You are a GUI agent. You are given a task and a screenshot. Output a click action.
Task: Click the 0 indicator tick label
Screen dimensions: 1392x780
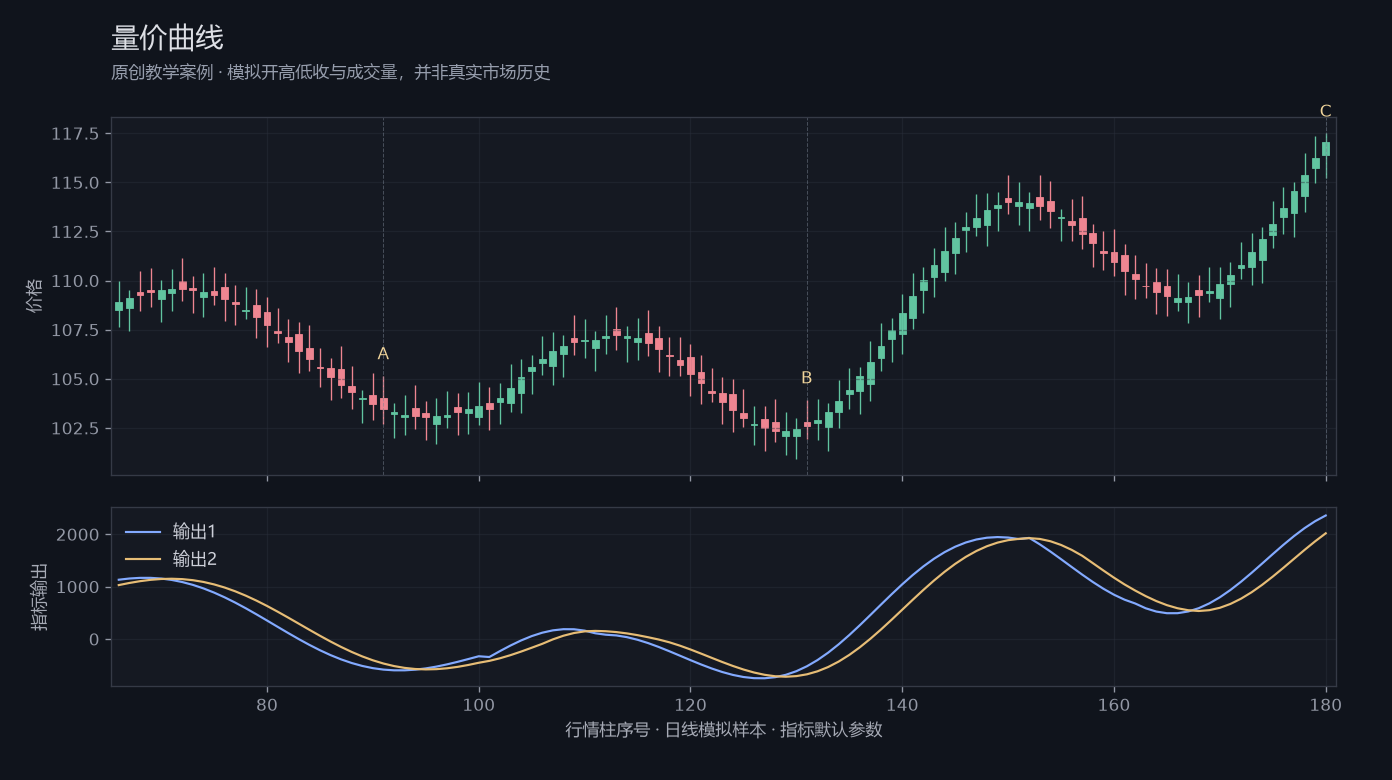click(93, 639)
